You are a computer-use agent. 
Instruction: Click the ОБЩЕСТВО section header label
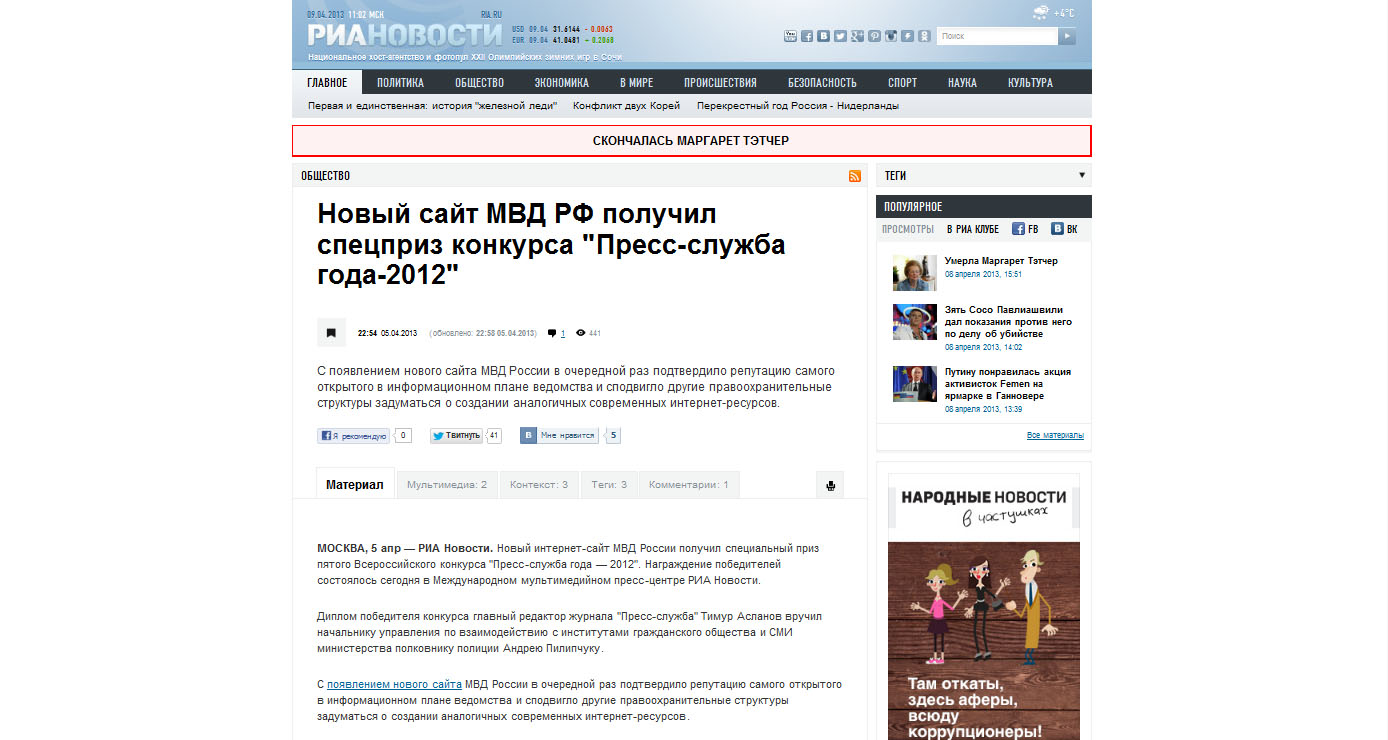click(x=325, y=176)
